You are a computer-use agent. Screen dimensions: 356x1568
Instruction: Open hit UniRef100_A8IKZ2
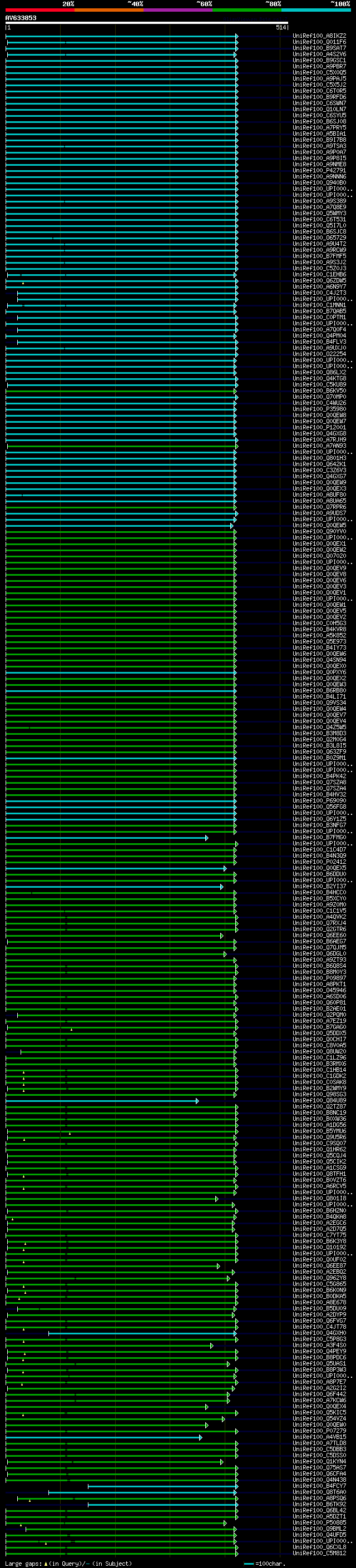click(319, 36)
